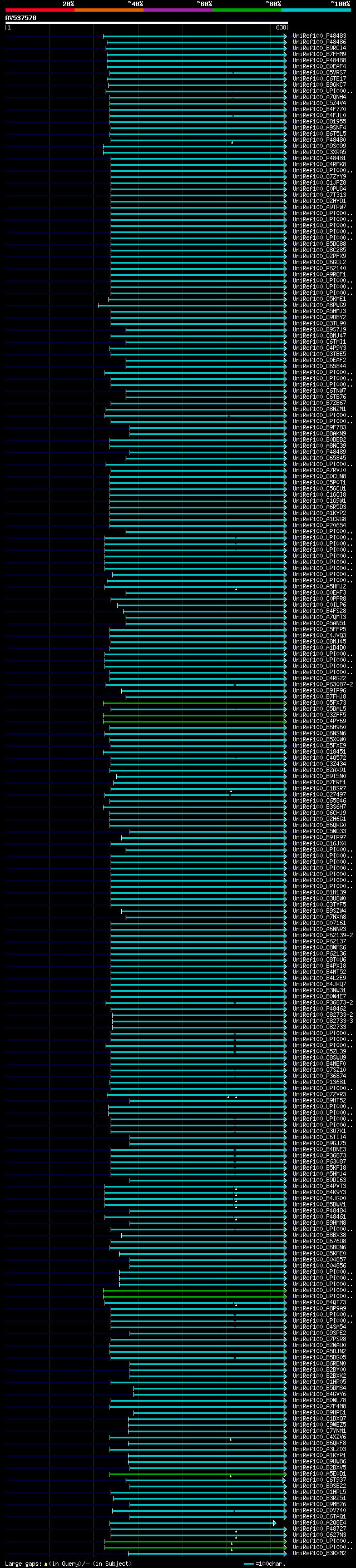The width and height of the screenshot is (356, 1568).
Task: Open hit UniRef100_P48483
Action: tap(319, 36)
